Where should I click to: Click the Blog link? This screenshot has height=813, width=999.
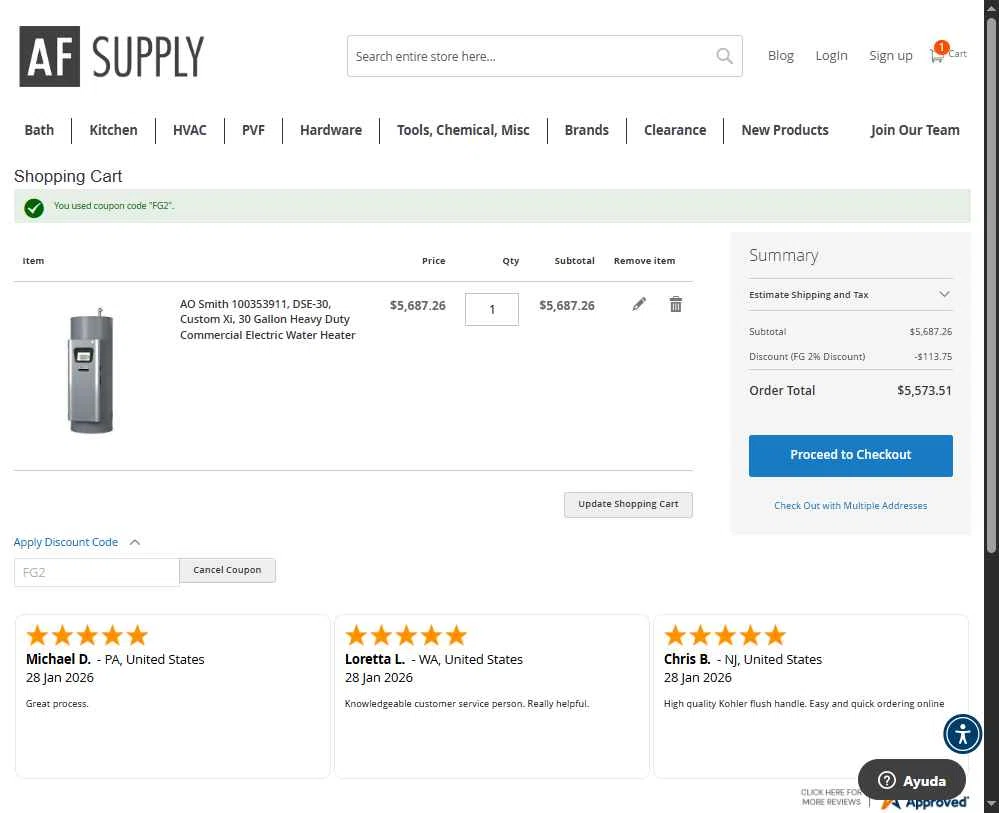click(780, 56)
